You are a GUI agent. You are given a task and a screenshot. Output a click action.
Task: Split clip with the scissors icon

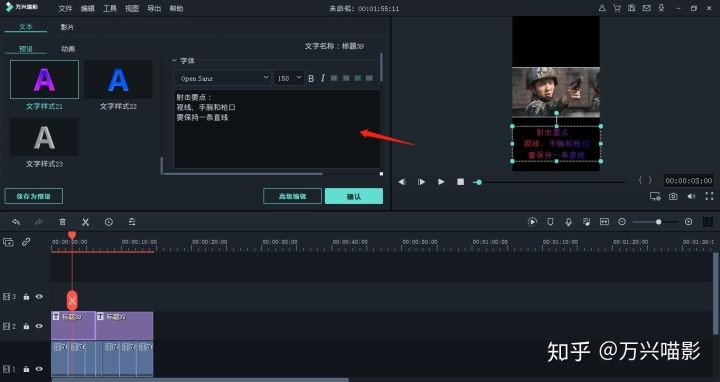coord(85,222)
